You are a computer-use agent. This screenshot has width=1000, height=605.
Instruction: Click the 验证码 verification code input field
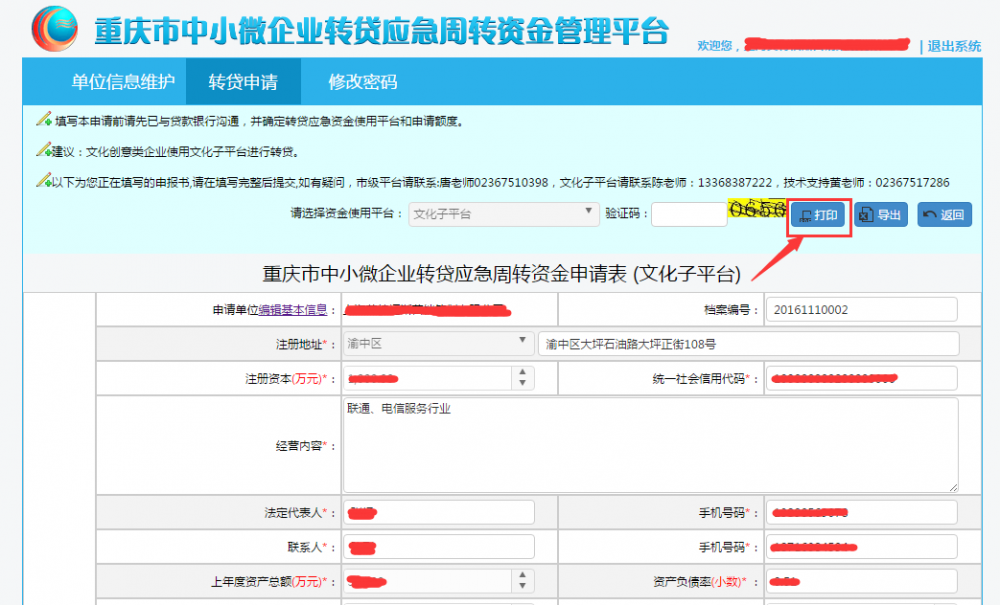[690, 213]
